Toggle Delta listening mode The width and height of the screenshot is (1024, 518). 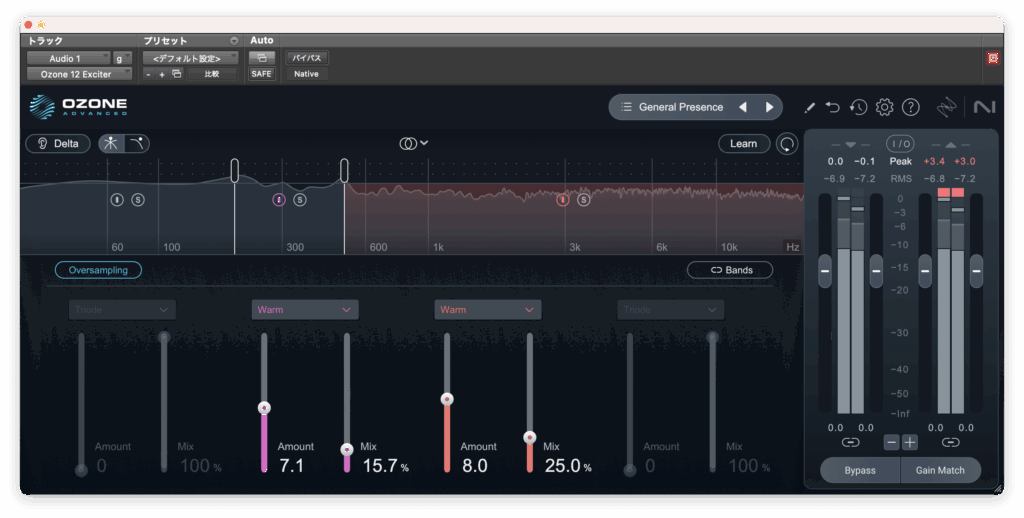(58, 143)
